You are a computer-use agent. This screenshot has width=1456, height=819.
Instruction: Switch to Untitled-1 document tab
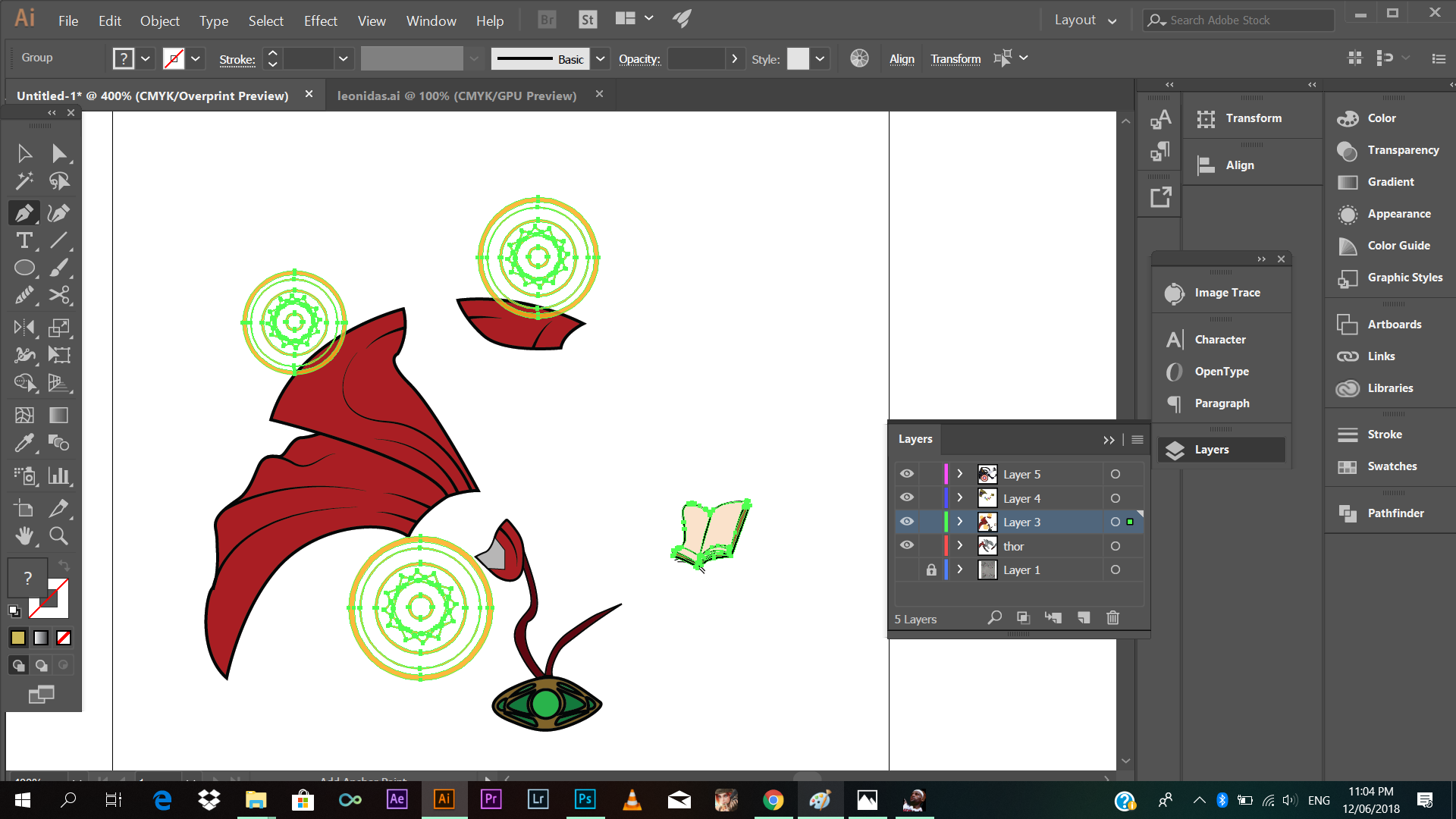(x=152, y=96)
